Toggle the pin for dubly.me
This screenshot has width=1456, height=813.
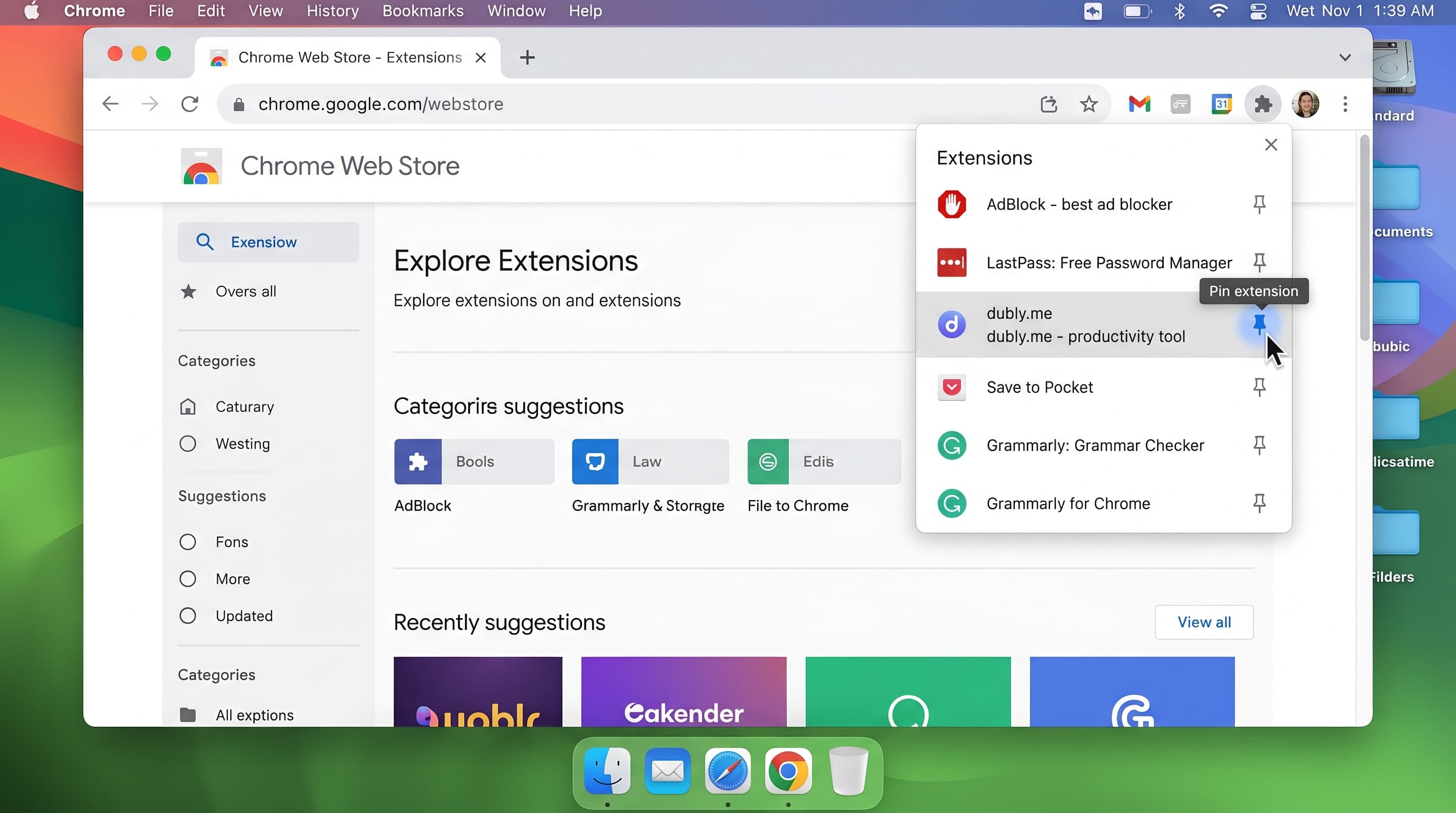coord(1259,324)
